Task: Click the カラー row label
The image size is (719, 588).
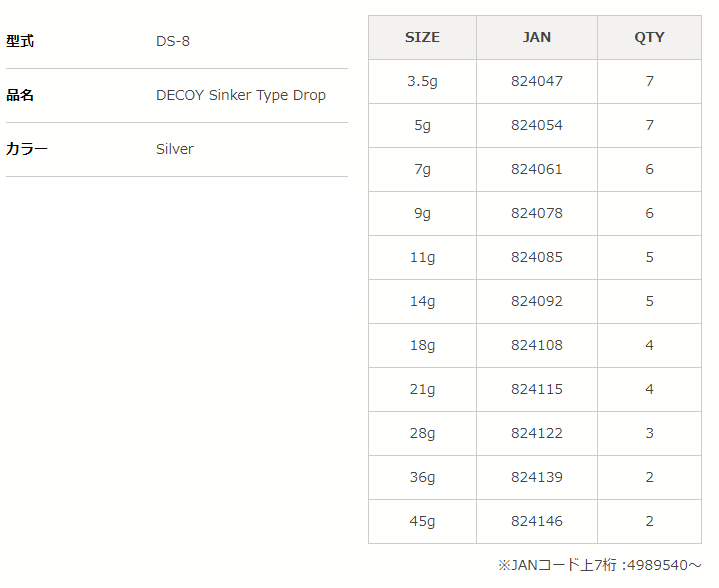Action: pos(27,149)
